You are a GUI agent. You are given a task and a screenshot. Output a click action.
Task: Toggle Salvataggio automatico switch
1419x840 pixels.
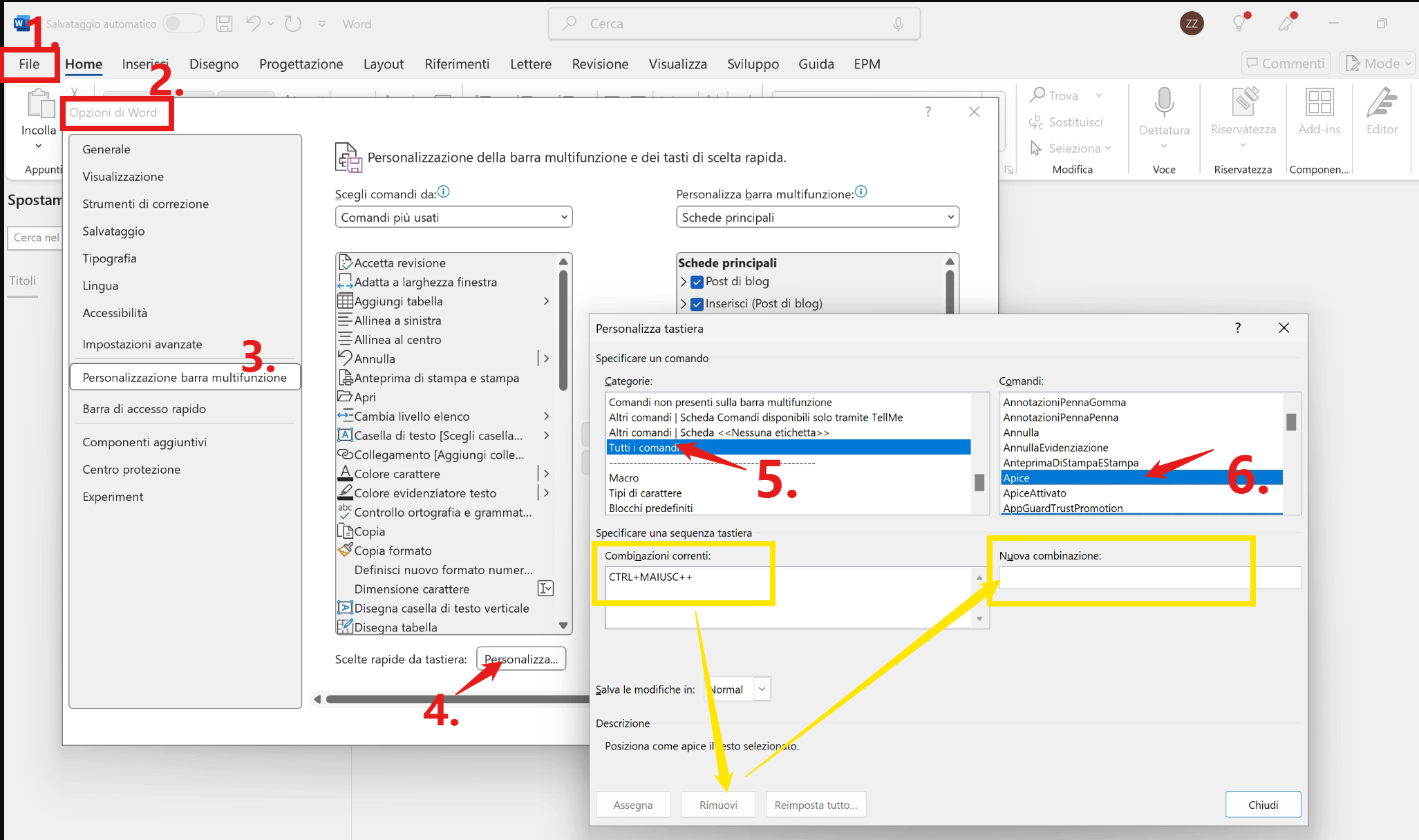[183, 23]
